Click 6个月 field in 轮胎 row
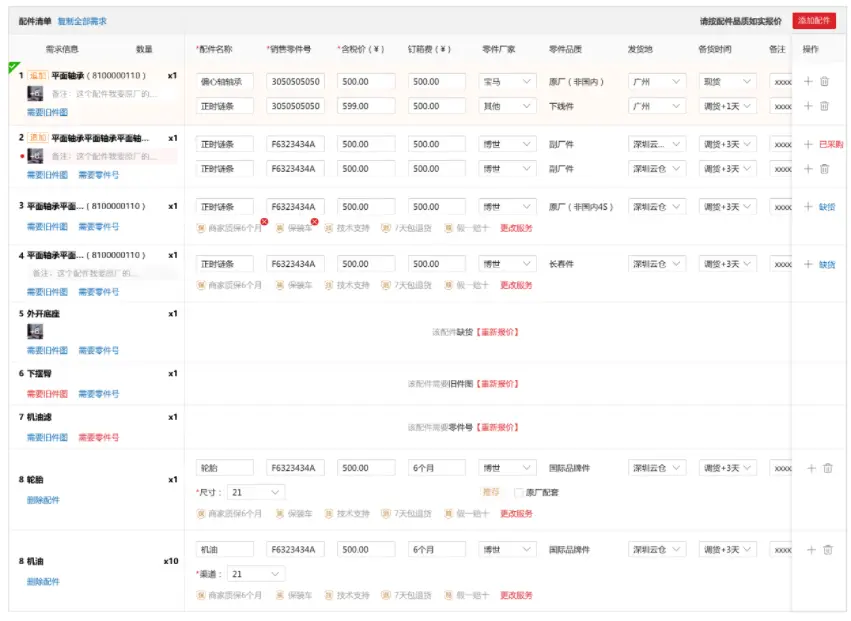Screen dimensions: 851x621 pyautogui.click(x=436, y=468)
